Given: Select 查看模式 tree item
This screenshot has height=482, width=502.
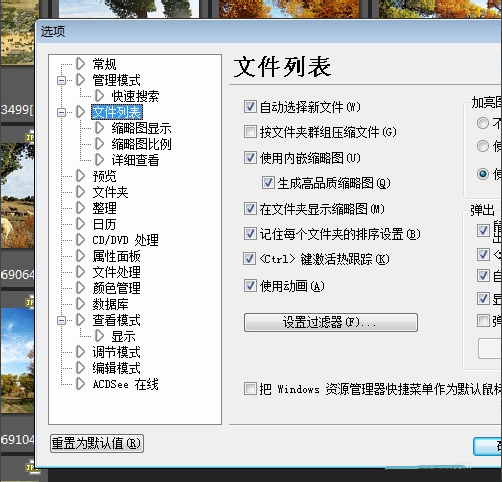Looking at the screenshot, I should (116, 320).
